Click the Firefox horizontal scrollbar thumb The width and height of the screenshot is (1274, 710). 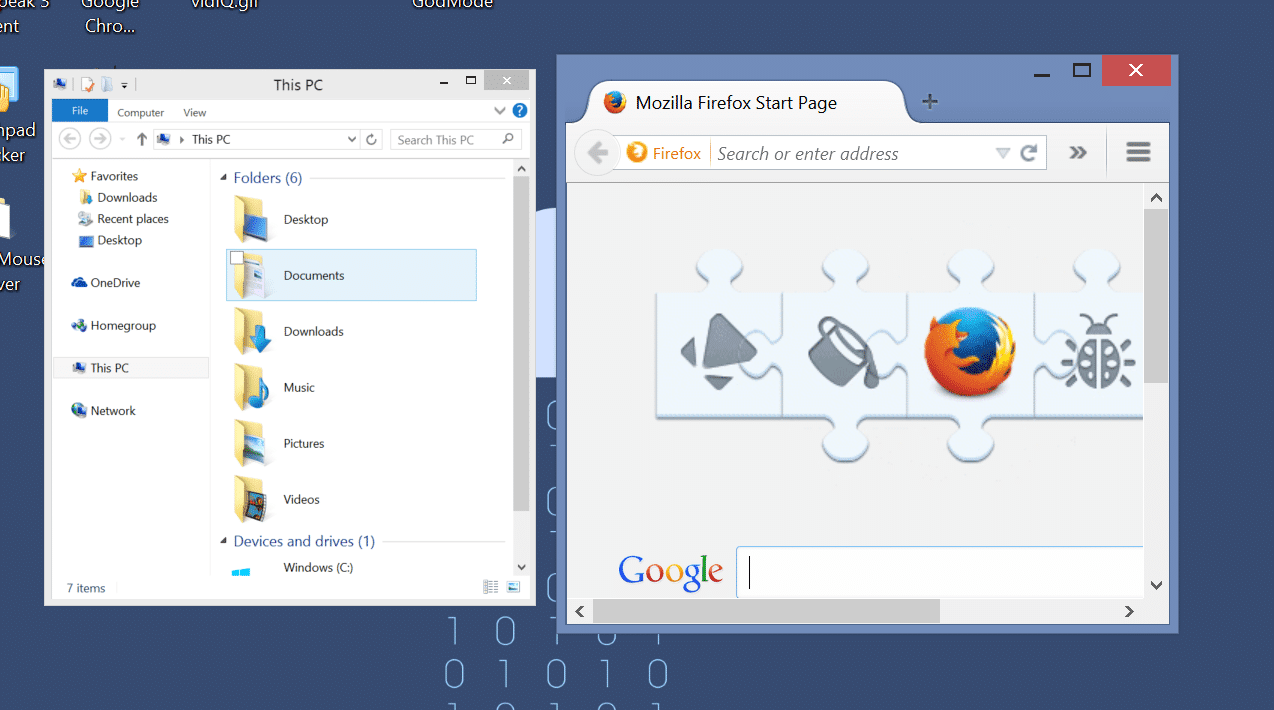[x=767, y=610]
